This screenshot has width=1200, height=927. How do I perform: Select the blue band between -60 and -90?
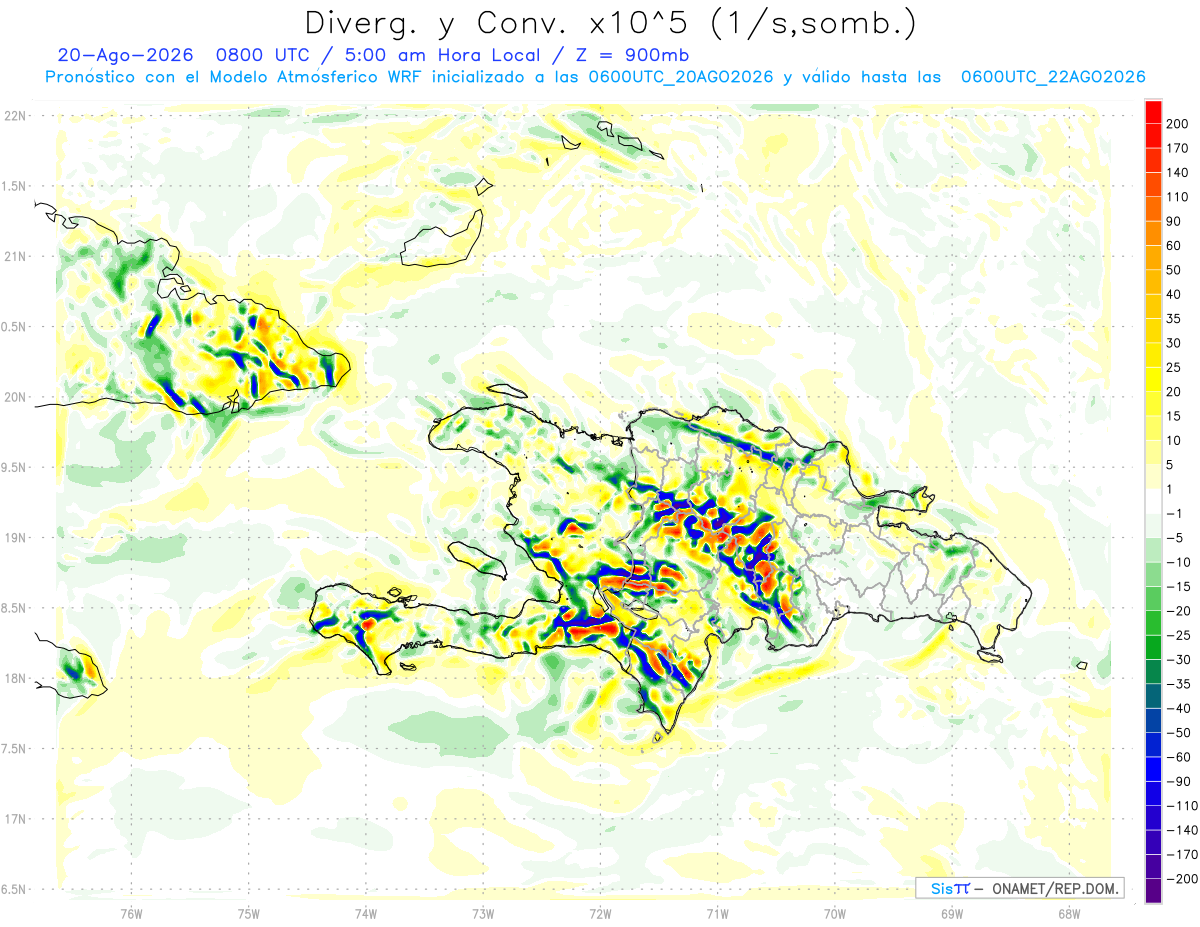tap(1153, 769)
